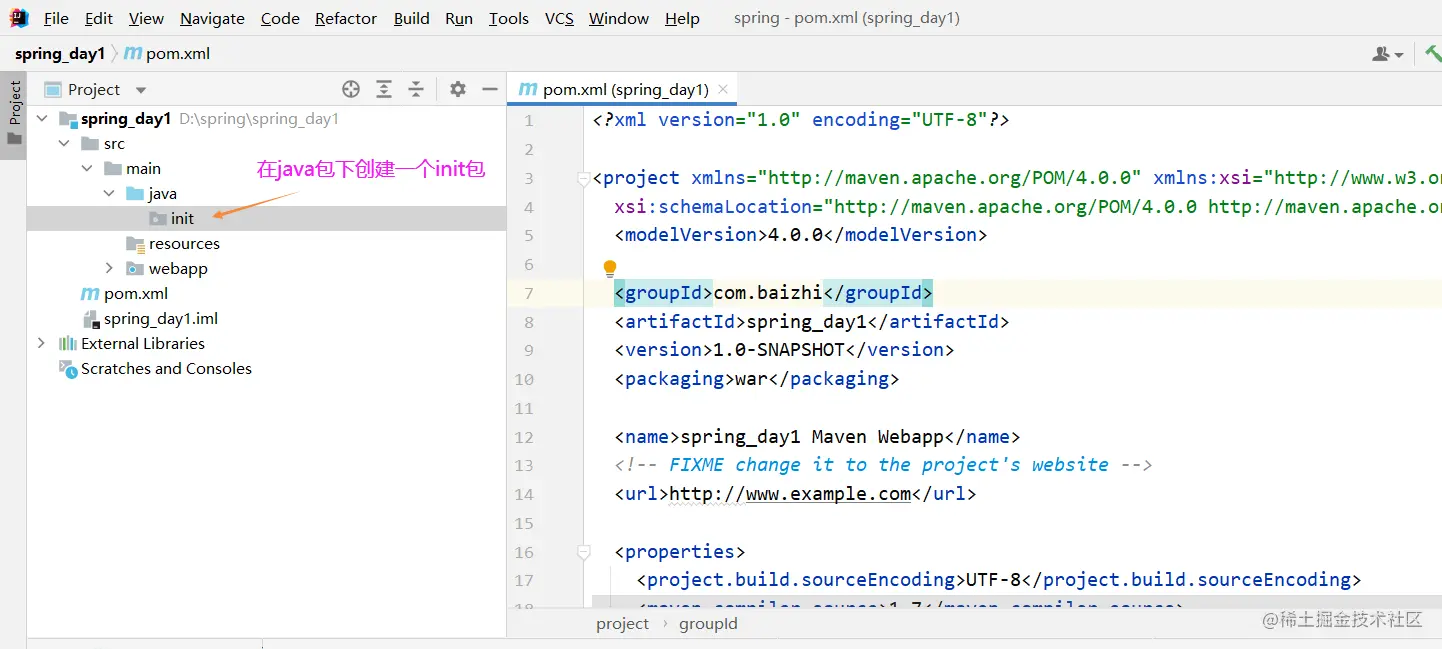1442x649 pixels.
Task: Click the webapp folder icon
Action: pos(135,268)
